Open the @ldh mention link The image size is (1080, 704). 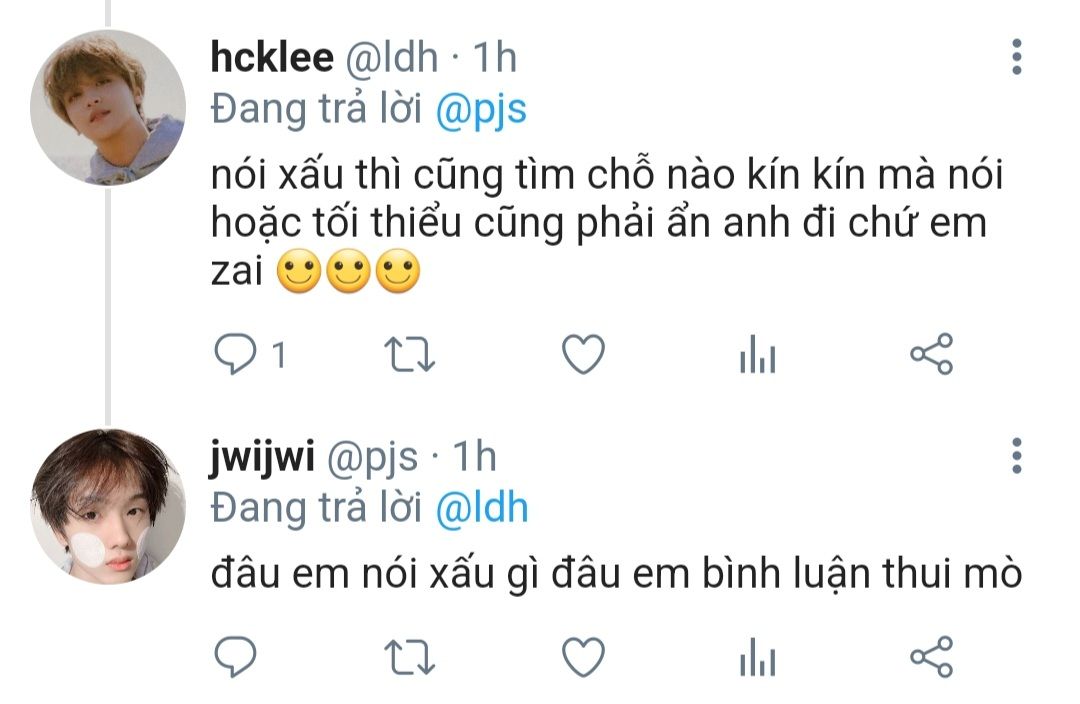(481, 508)
